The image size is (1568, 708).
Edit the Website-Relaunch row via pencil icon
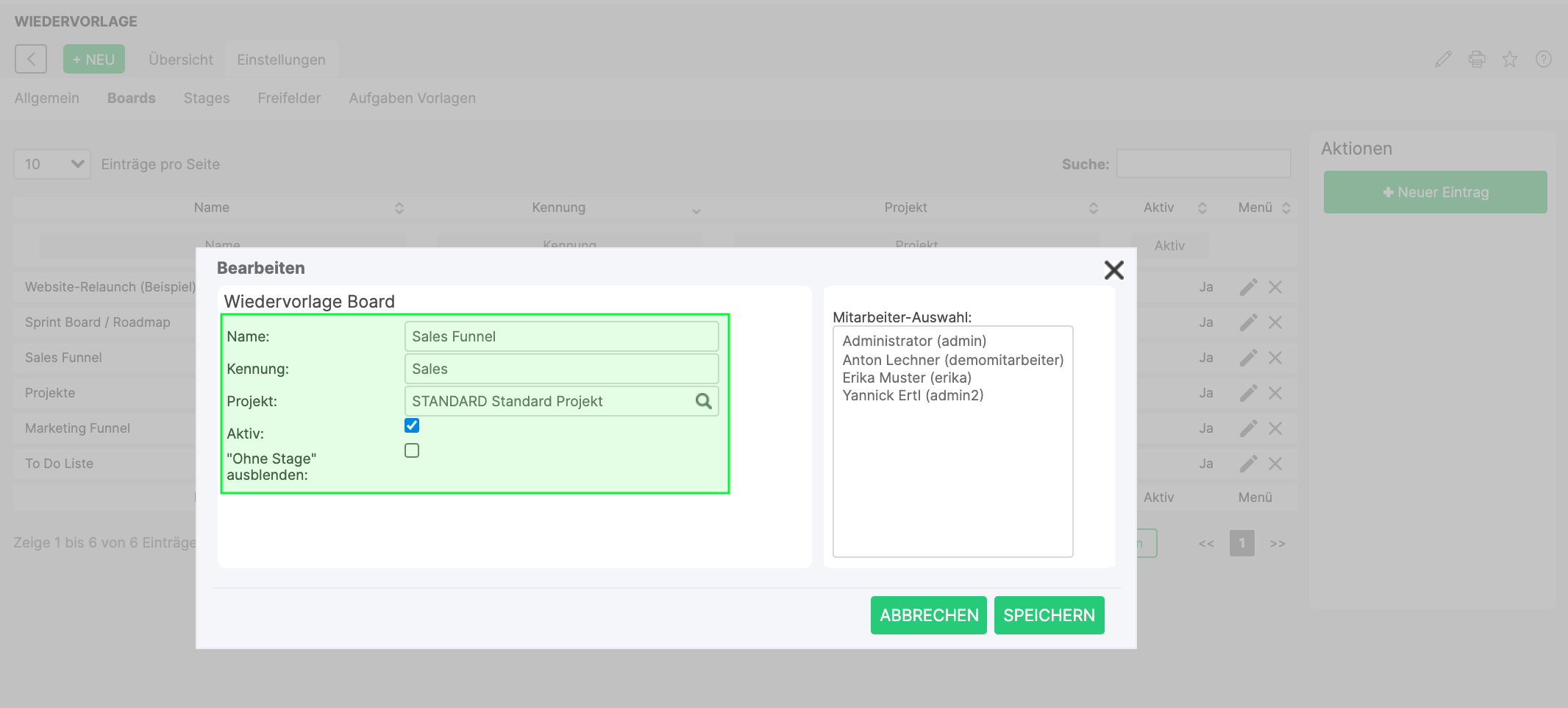[x=1248, y=287]
